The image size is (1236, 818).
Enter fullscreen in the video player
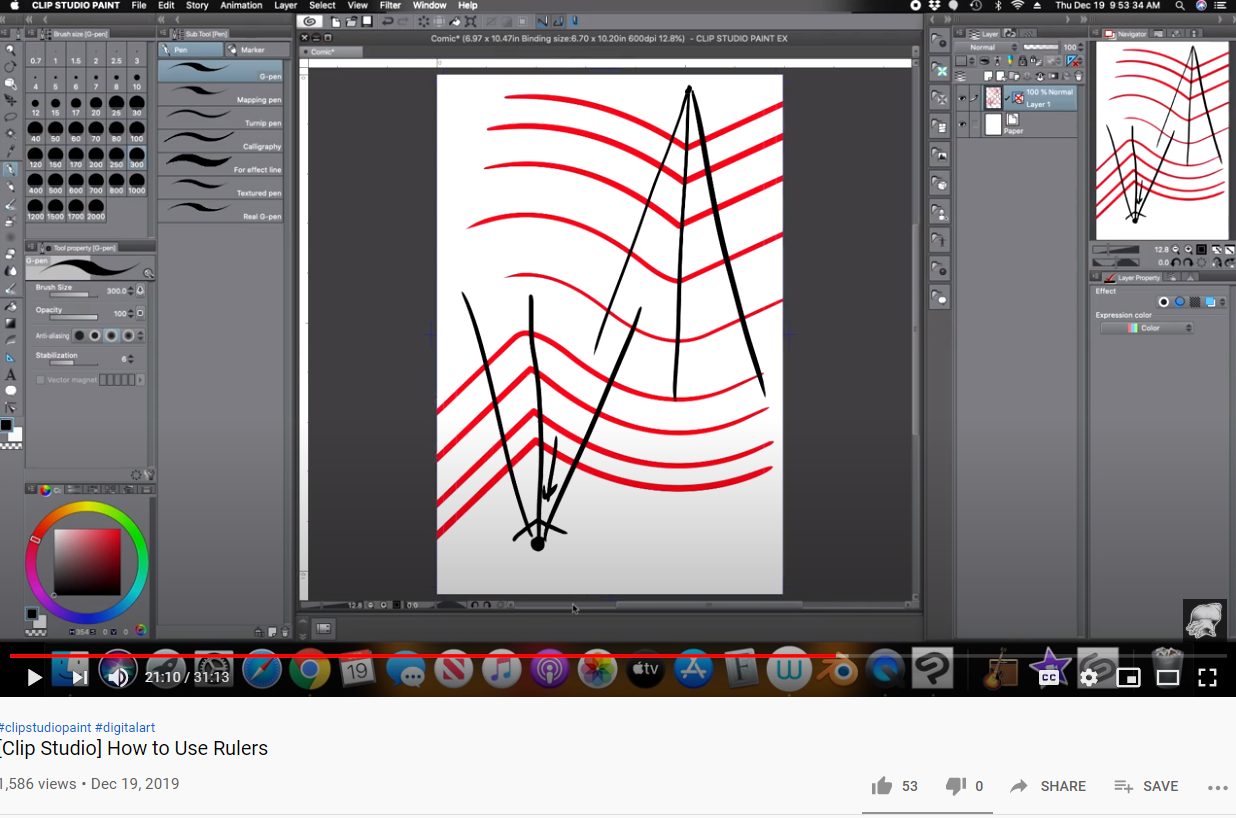1207,677
